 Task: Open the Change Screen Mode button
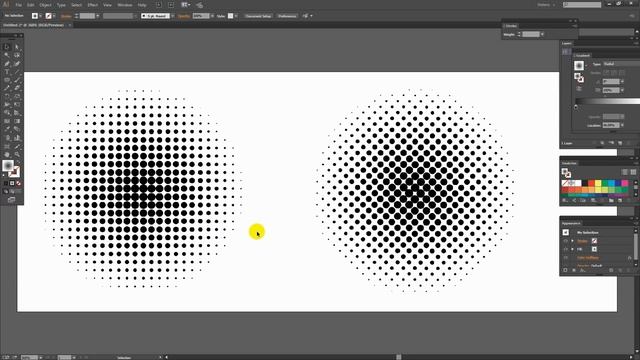11,200
